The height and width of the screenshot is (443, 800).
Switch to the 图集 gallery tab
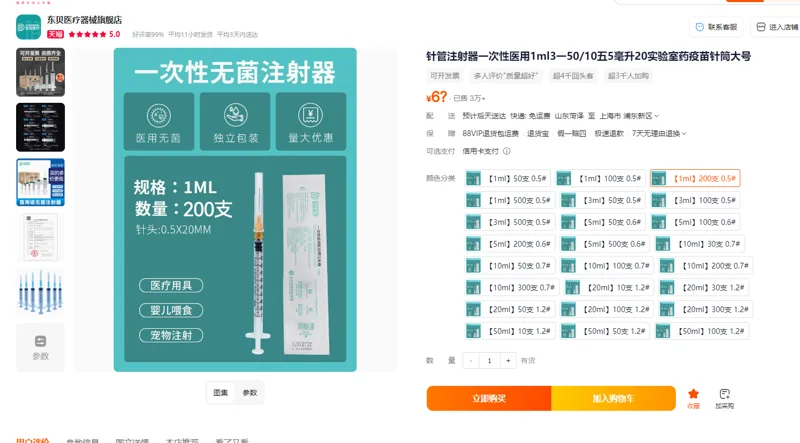[x=220, y=392]
